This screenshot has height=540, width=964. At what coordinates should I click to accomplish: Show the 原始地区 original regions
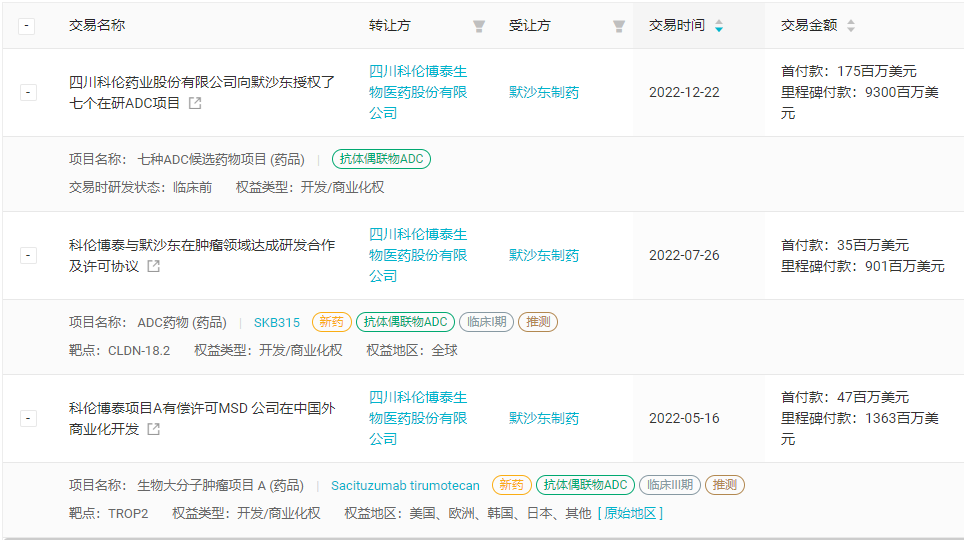click(x=630, y=513)
